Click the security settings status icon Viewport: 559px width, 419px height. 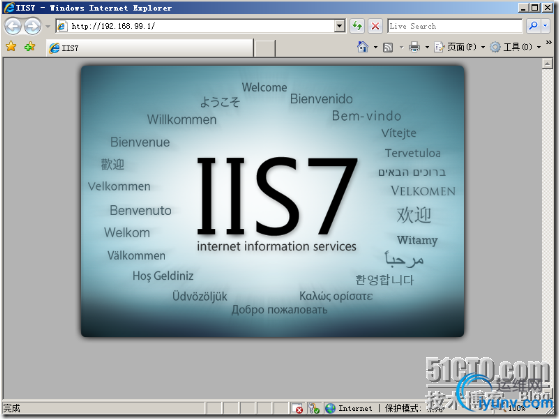[314, 408]
